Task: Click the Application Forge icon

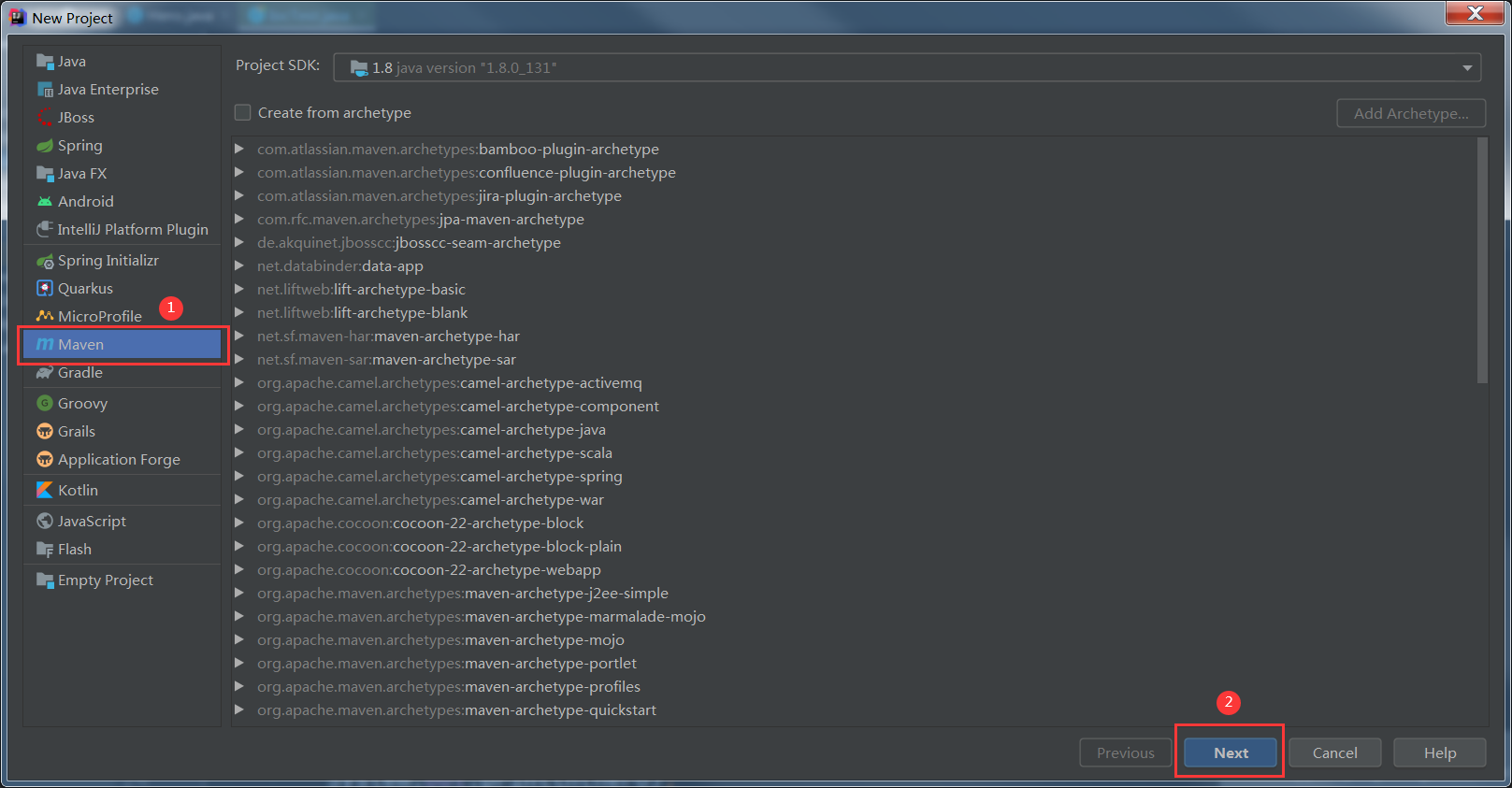Action: pyautogui.click(x=45, y=460)
